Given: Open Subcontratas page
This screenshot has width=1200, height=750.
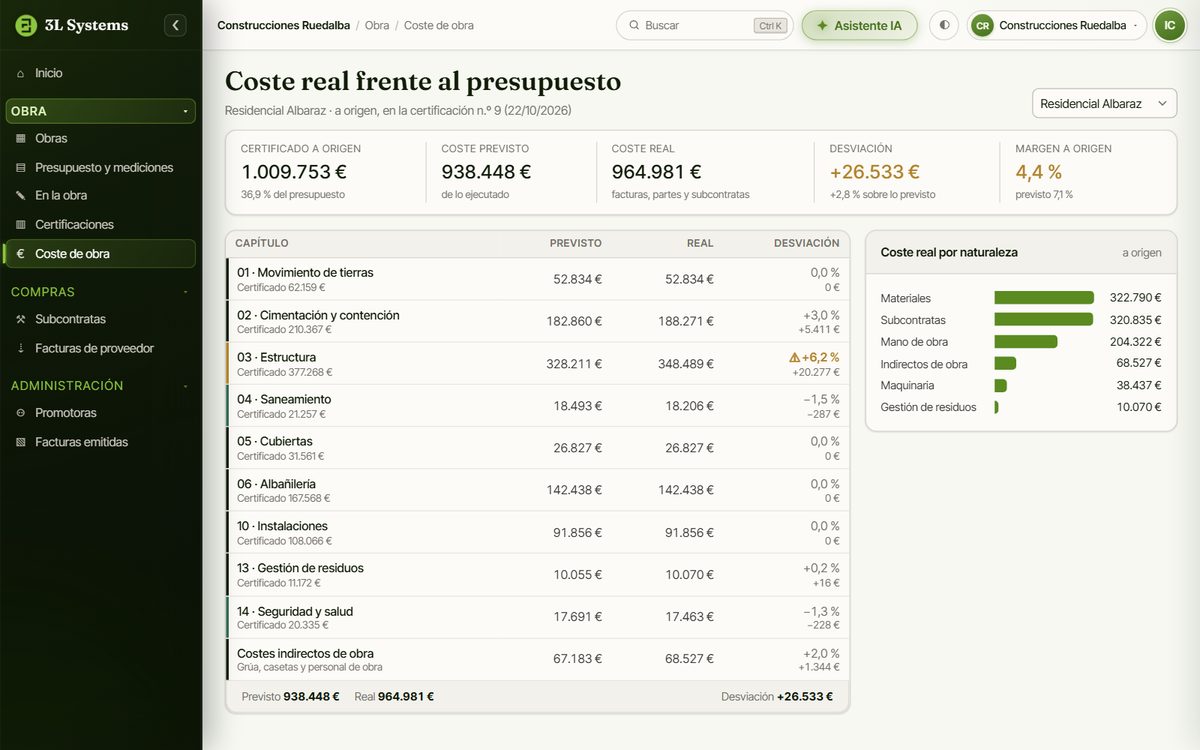Looking at the screenshot, I should point(100,319).
